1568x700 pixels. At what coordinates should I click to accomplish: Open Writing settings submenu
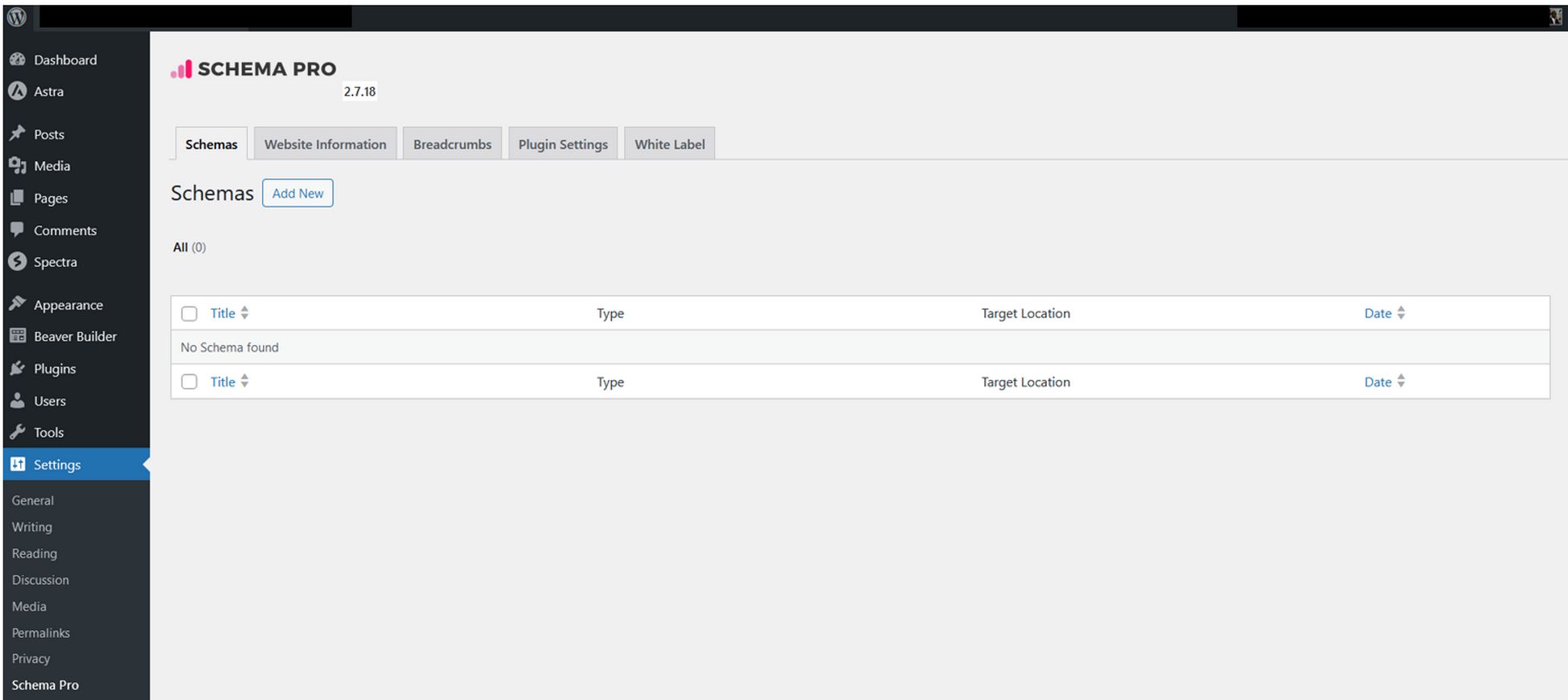click(32, 526)
